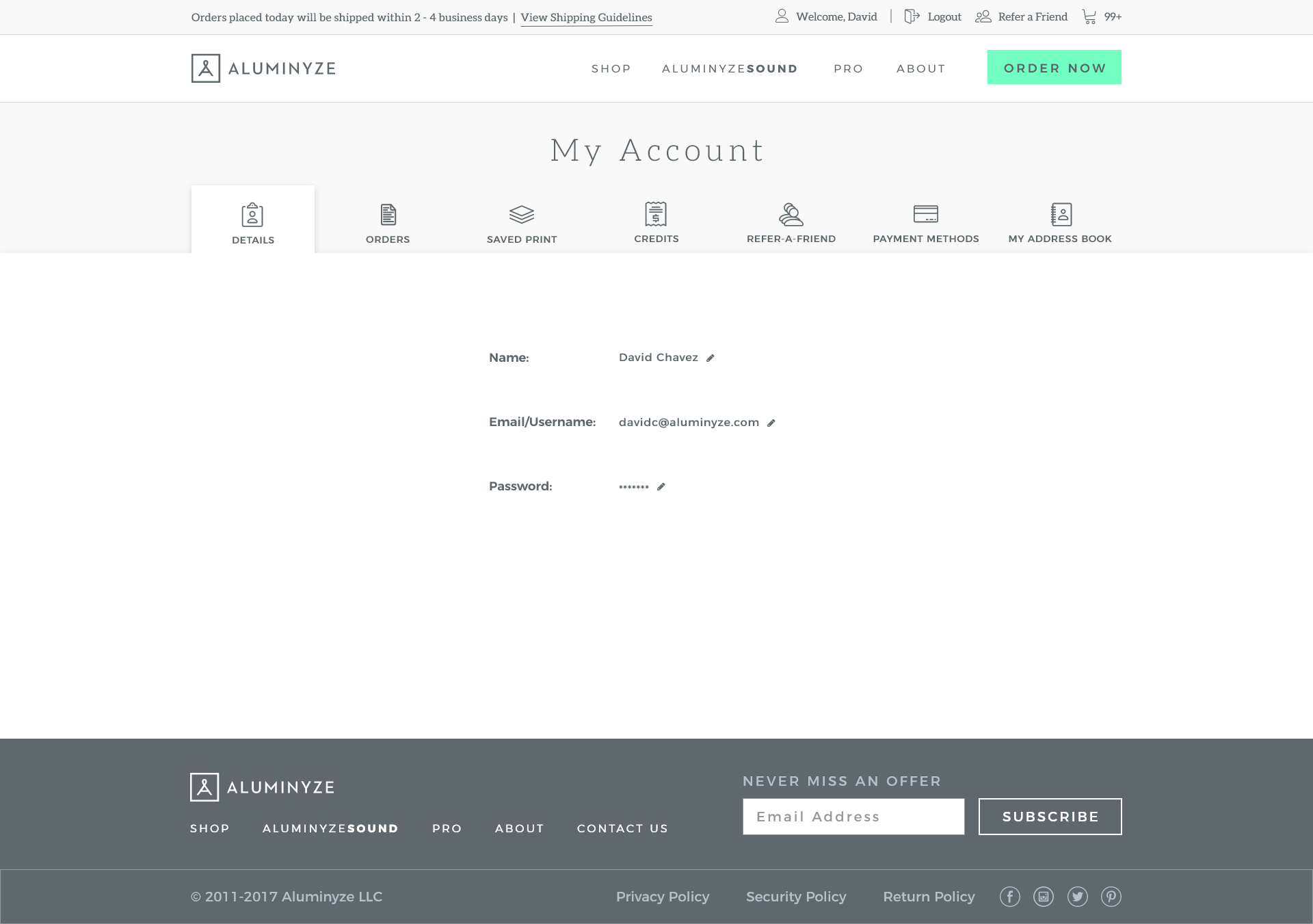1313x924 pixels.
Task: Open the shopping cart icon showing 99+
Action: pos(1089,16)
